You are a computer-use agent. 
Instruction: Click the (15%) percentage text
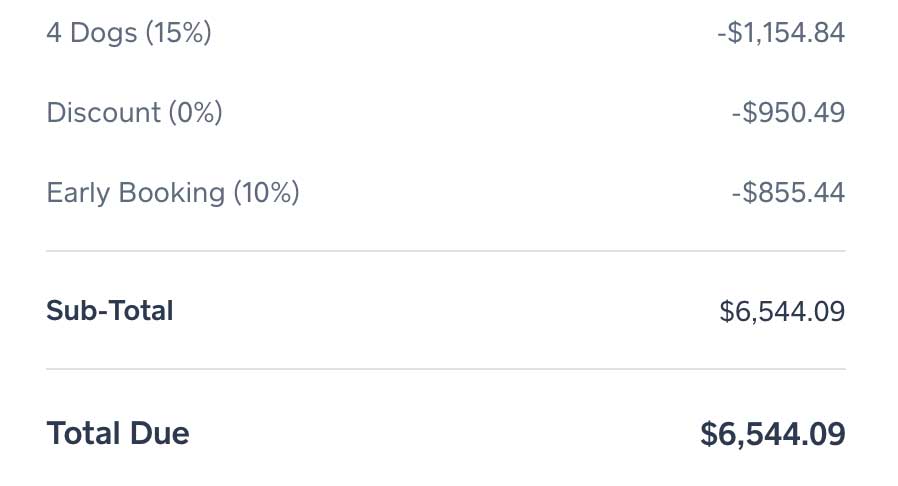(178, 33)
